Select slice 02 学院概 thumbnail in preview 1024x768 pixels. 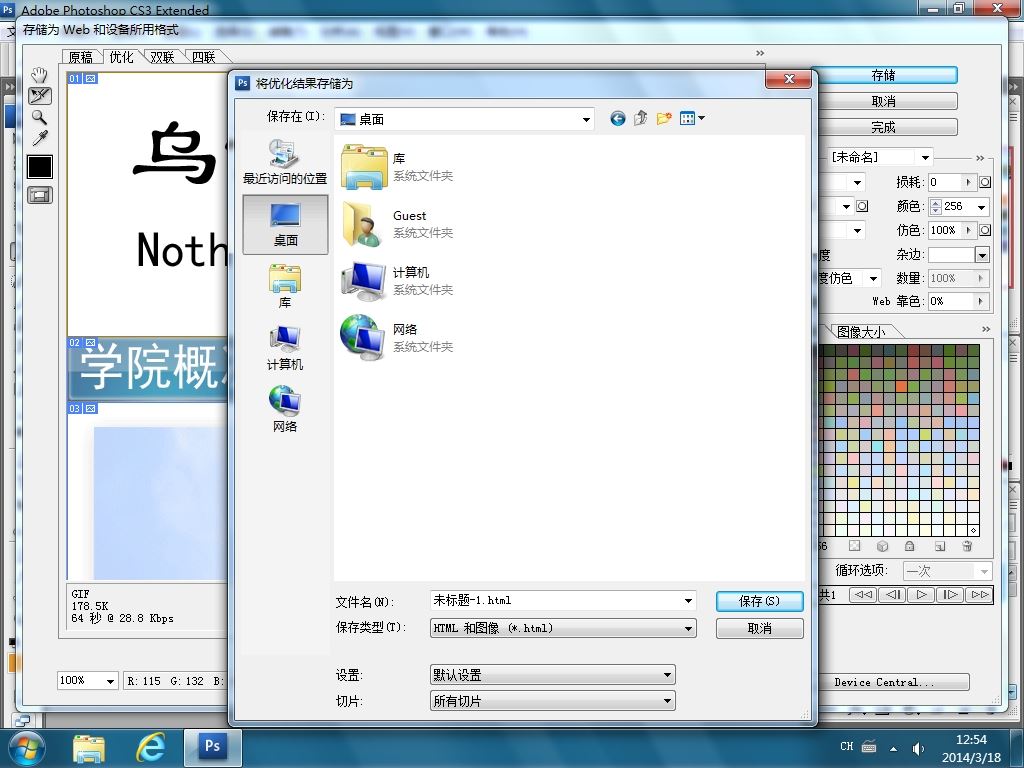(148, 369)
